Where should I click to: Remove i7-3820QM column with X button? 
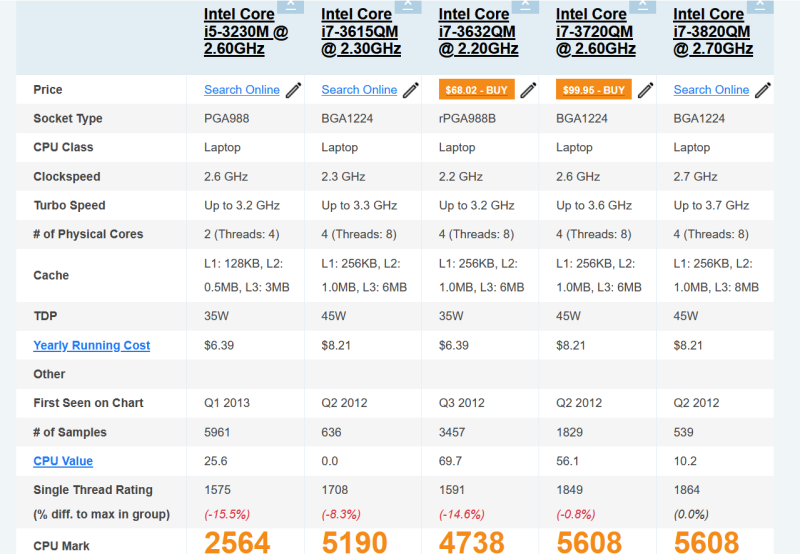pyautogui.click(x=760, y=6)
